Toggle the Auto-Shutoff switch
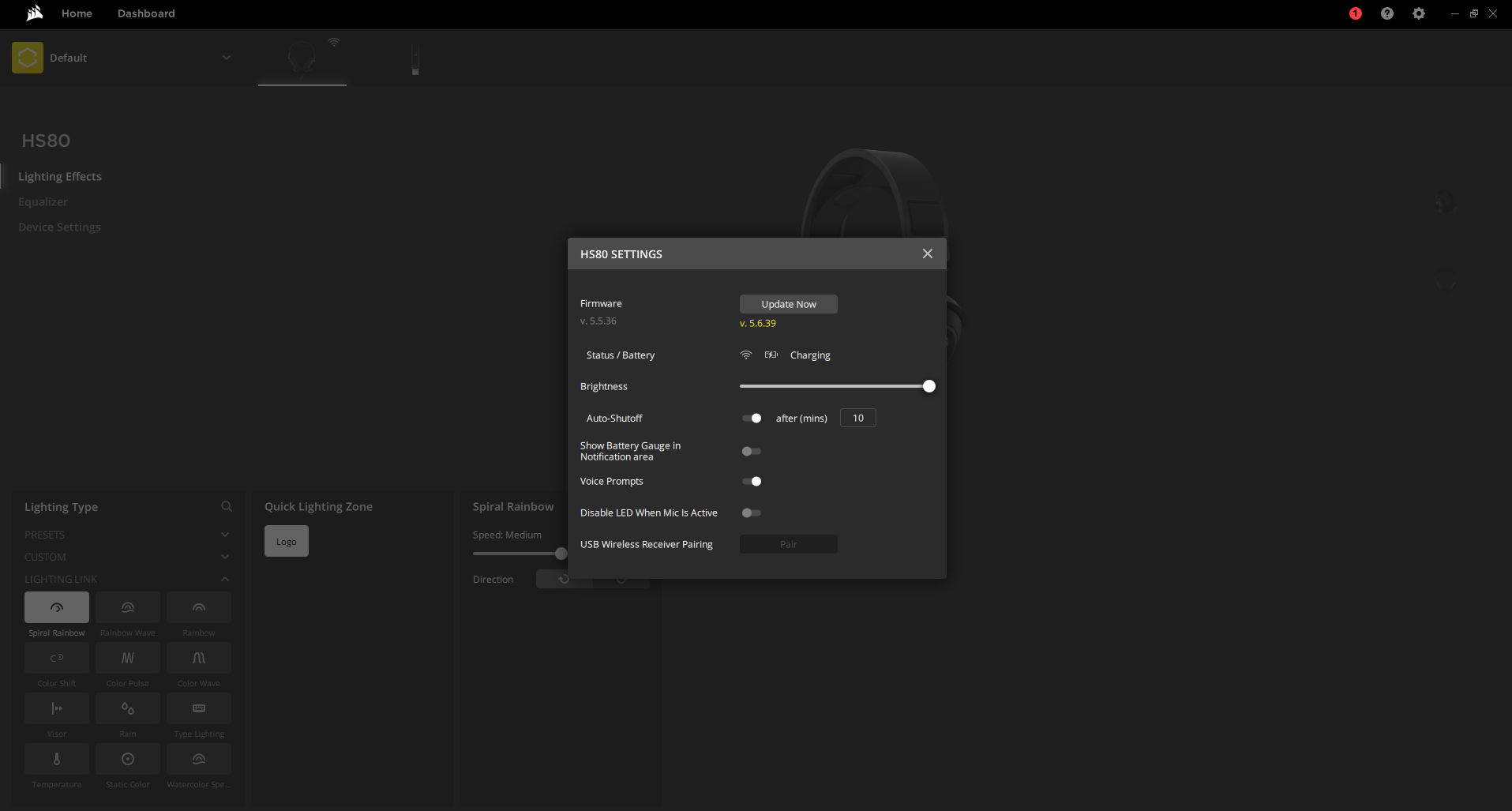Viewport: 1512px width, 811px height. pos(752,419)
